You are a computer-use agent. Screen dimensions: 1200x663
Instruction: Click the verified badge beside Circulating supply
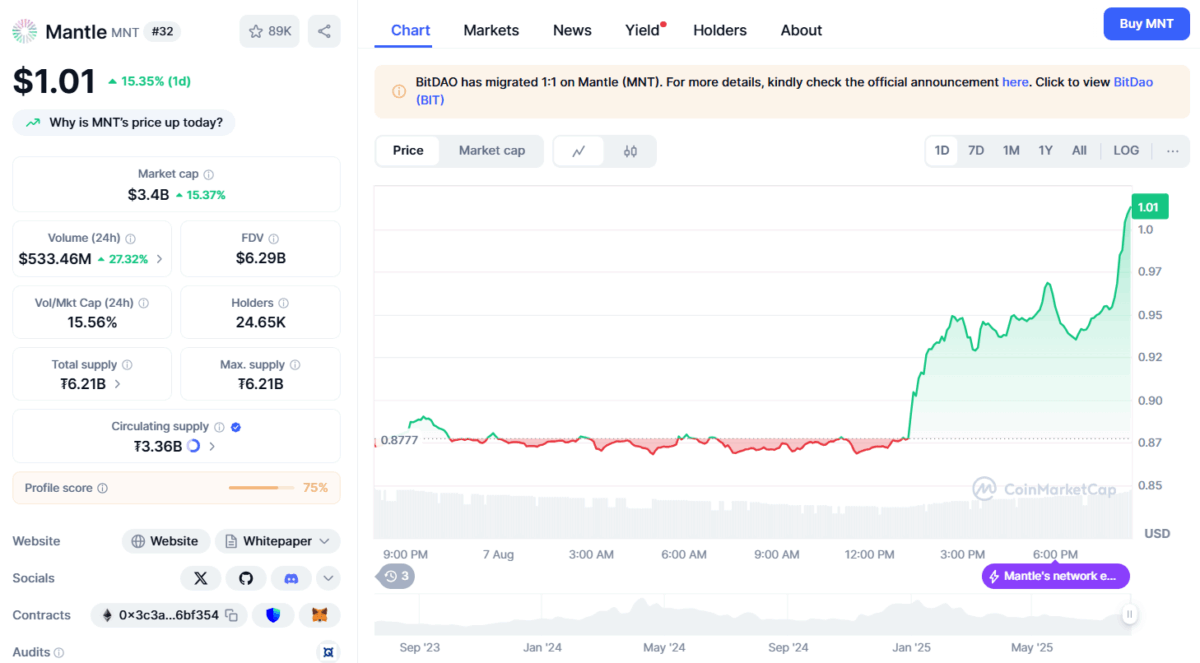click(x=236, y=427)
